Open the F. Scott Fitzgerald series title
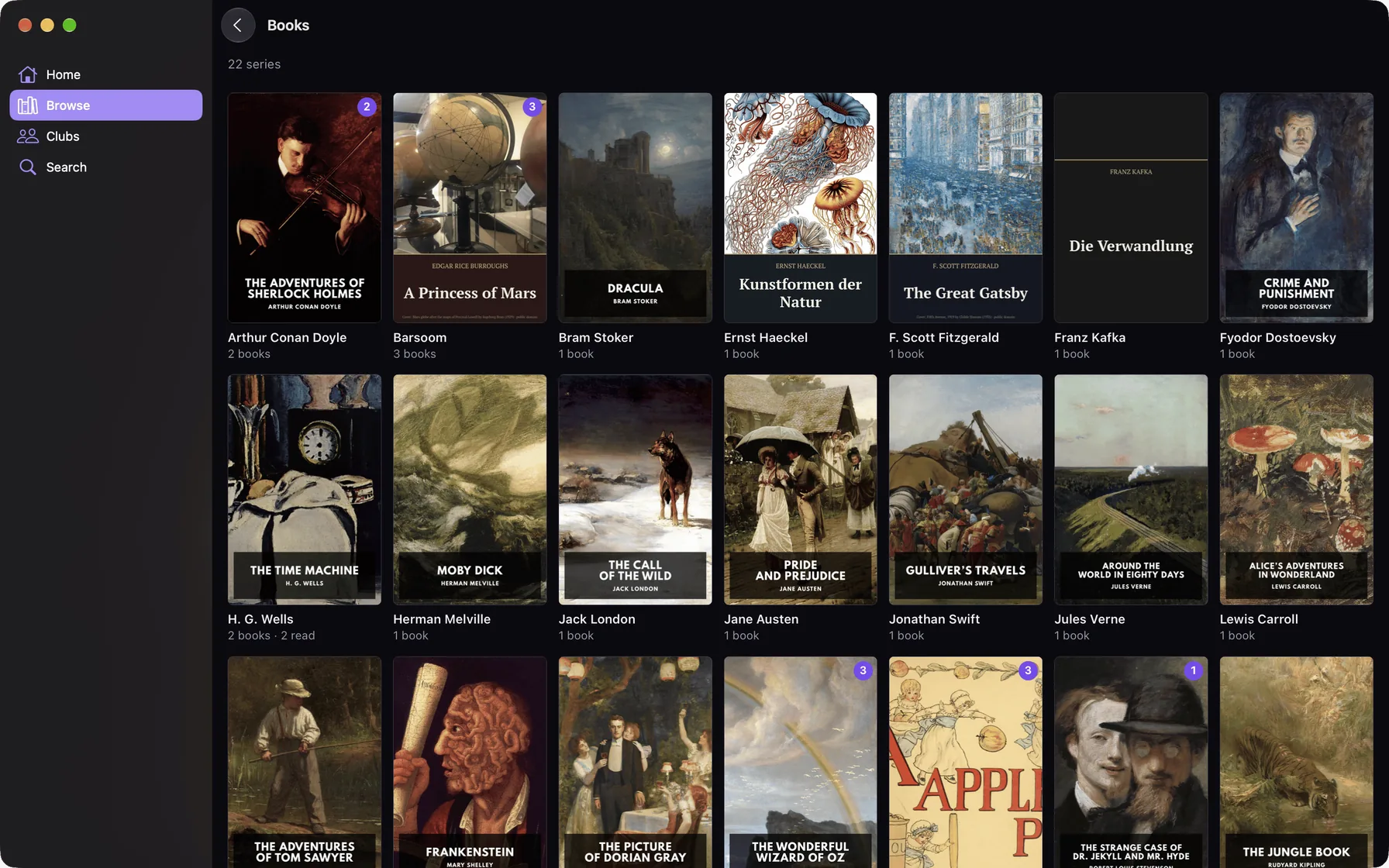Image resolution: width=1389 pixels, height=868 pixels. coord(943,338)
